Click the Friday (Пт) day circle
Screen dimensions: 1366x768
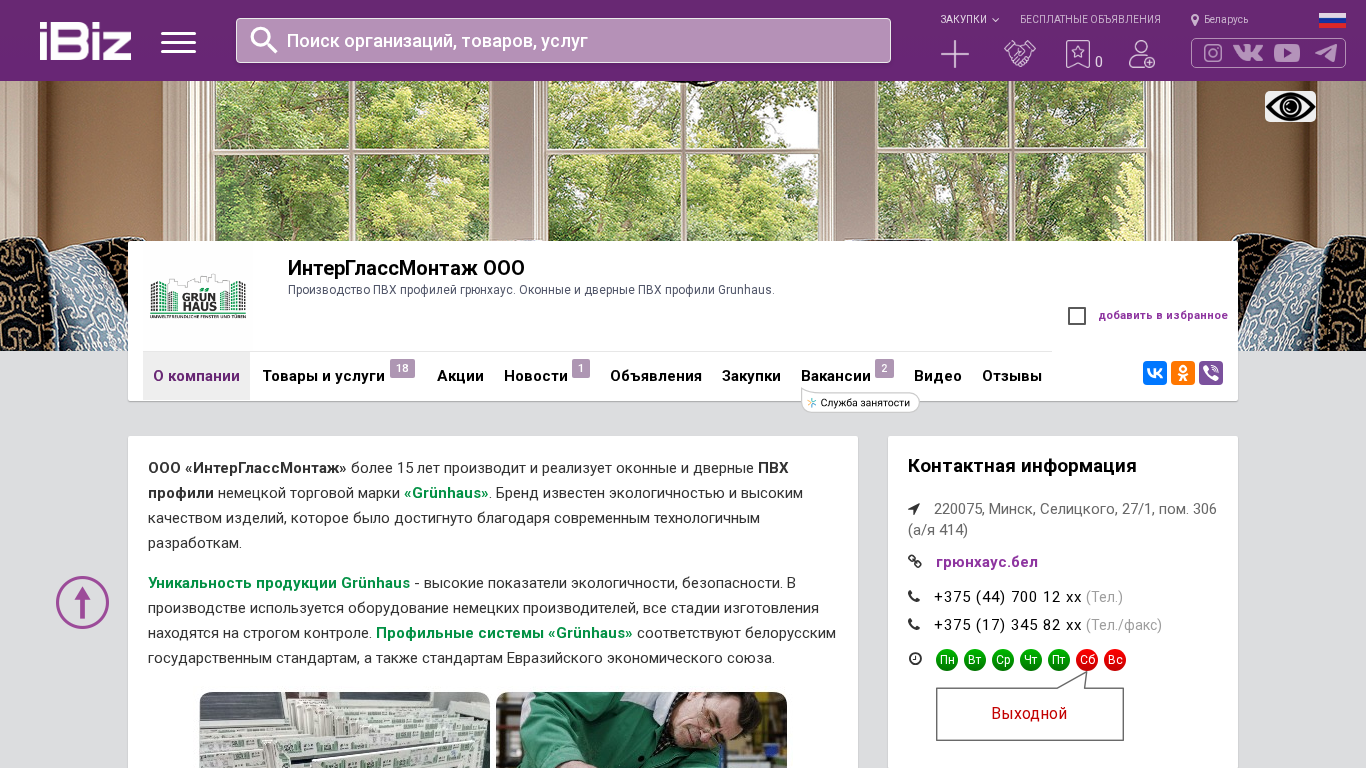[x=1059, y=660]
